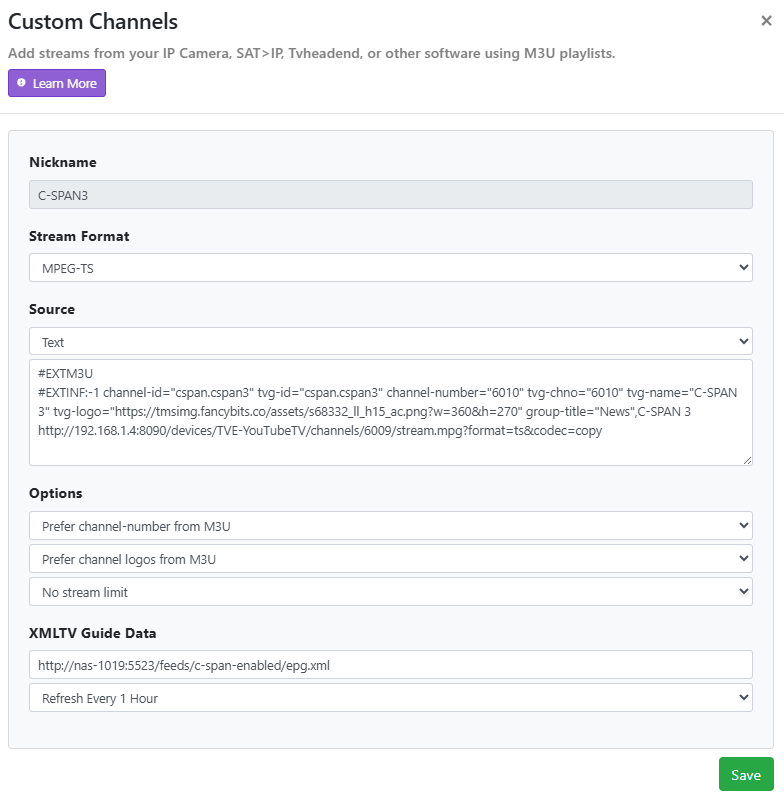Click the Custom Channels dialog title
Image resolution: width=784 pixels, height=797 pixels.
click(x=93, y=21)
